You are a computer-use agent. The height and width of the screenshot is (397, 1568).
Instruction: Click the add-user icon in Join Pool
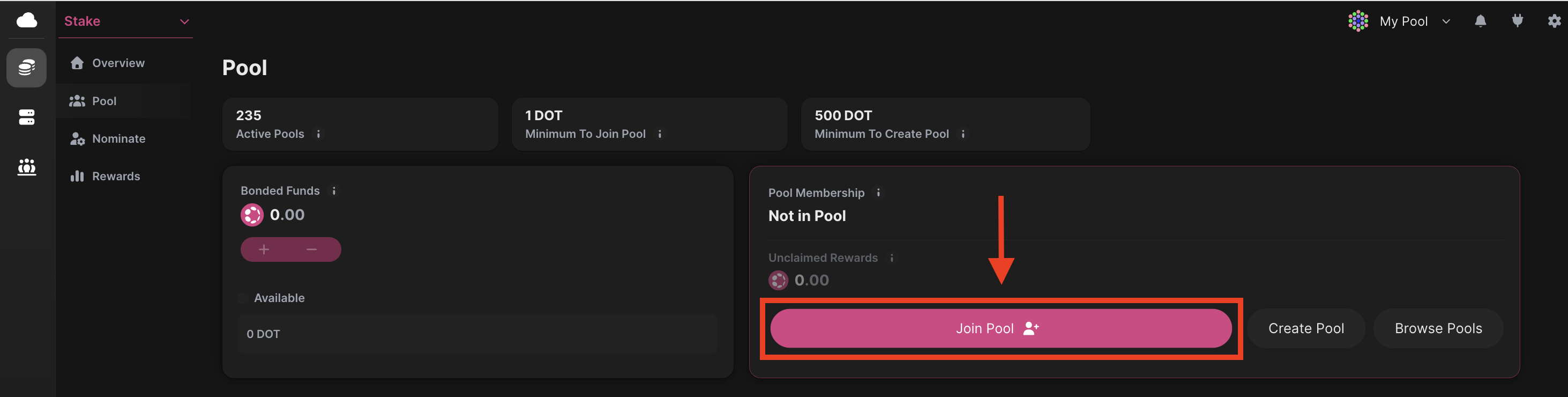click(1031, 328)
